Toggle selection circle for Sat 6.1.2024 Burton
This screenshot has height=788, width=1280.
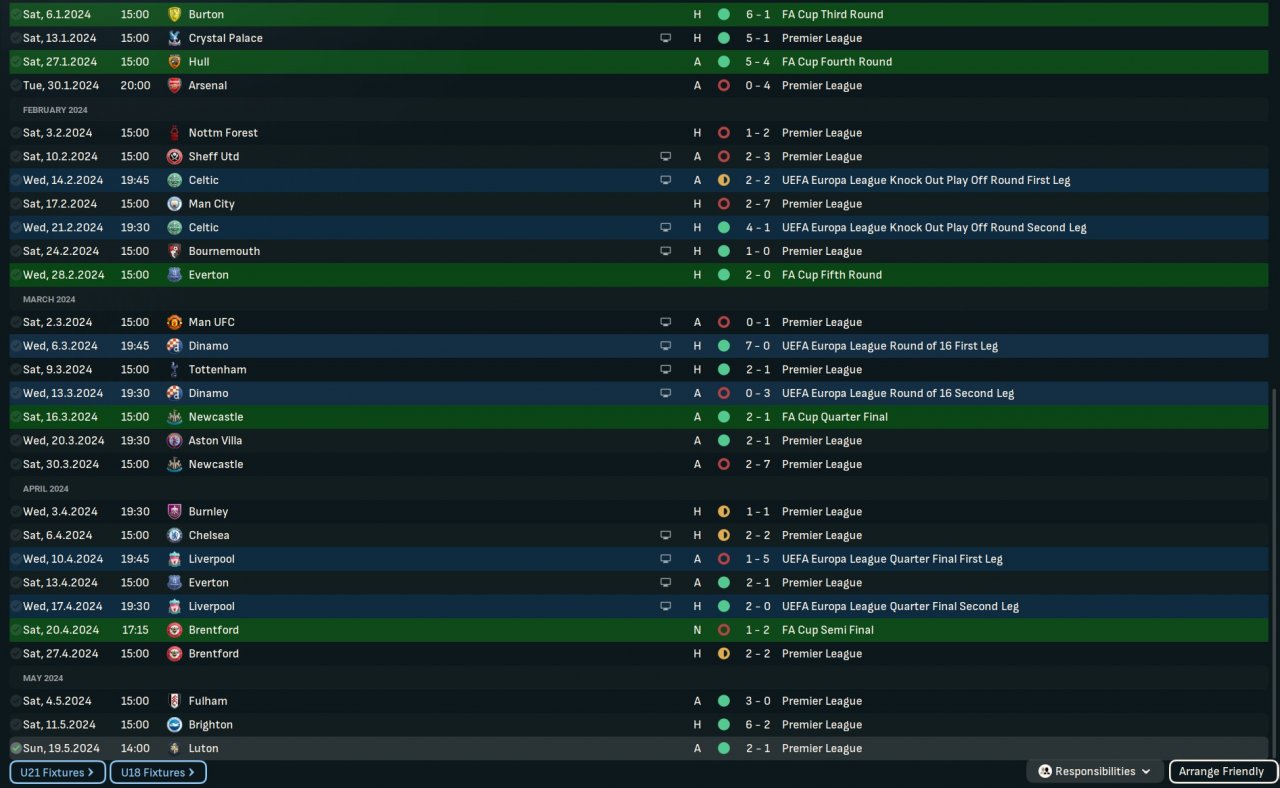coord(15,14)
